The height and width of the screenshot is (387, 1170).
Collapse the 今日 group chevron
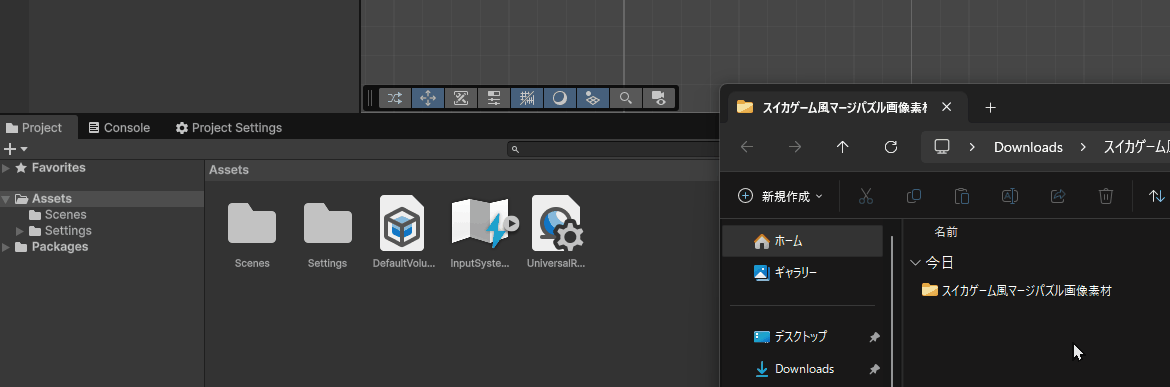915,262
